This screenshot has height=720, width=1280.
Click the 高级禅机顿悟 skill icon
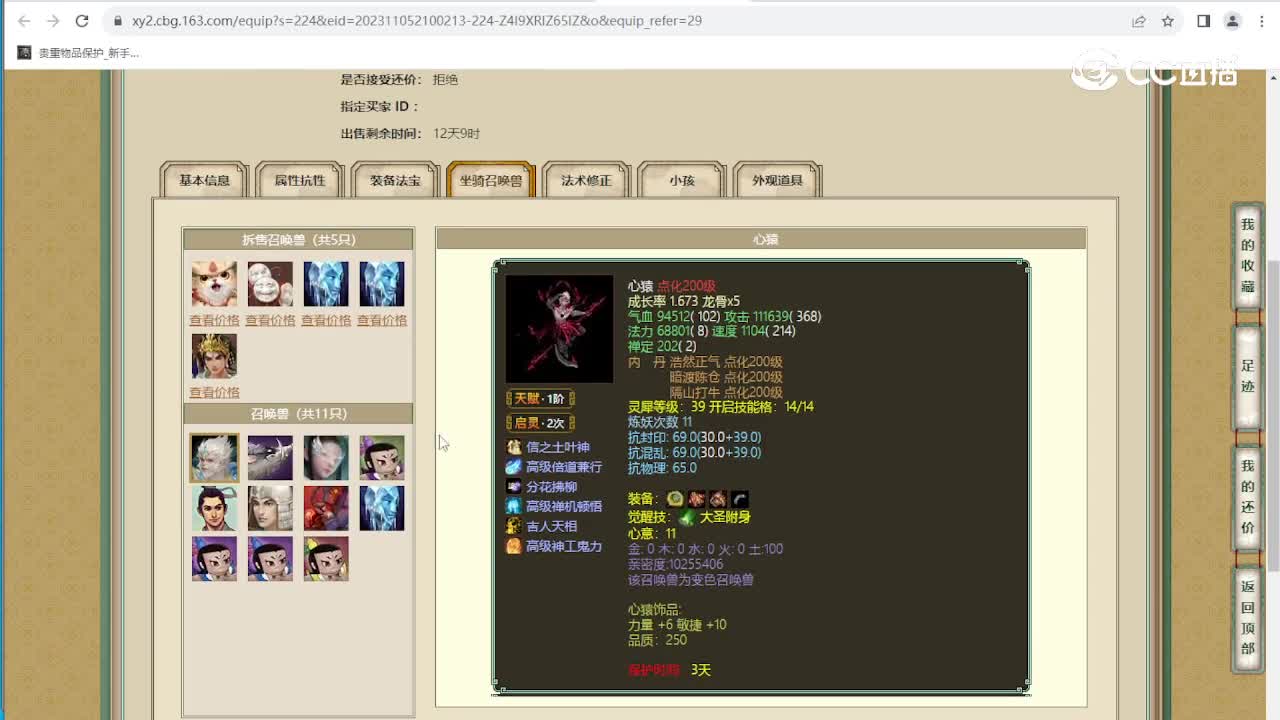514,507
